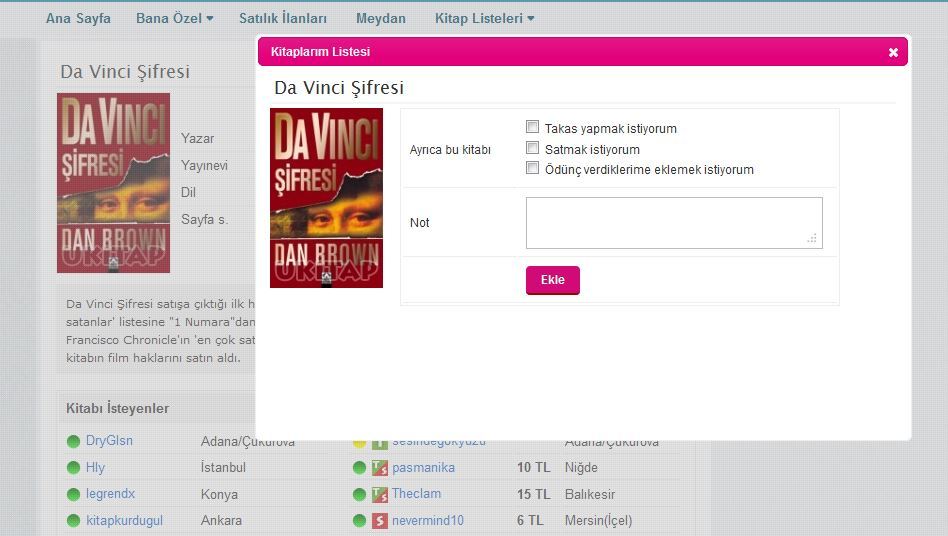Screen dimensions: 948x536
Task: Click the green status dot beside kitapkurdugul
Action: (x=73, y=521)
